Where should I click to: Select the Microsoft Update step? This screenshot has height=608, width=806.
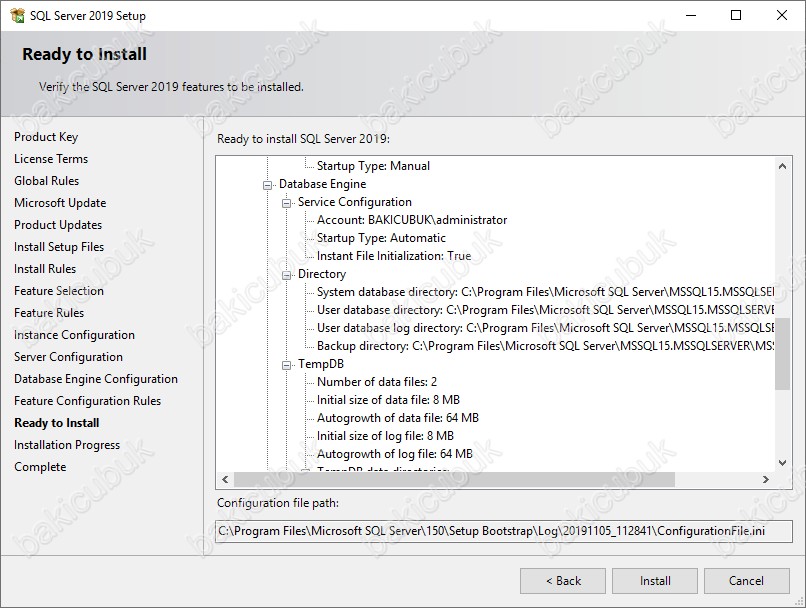(60, 203)
